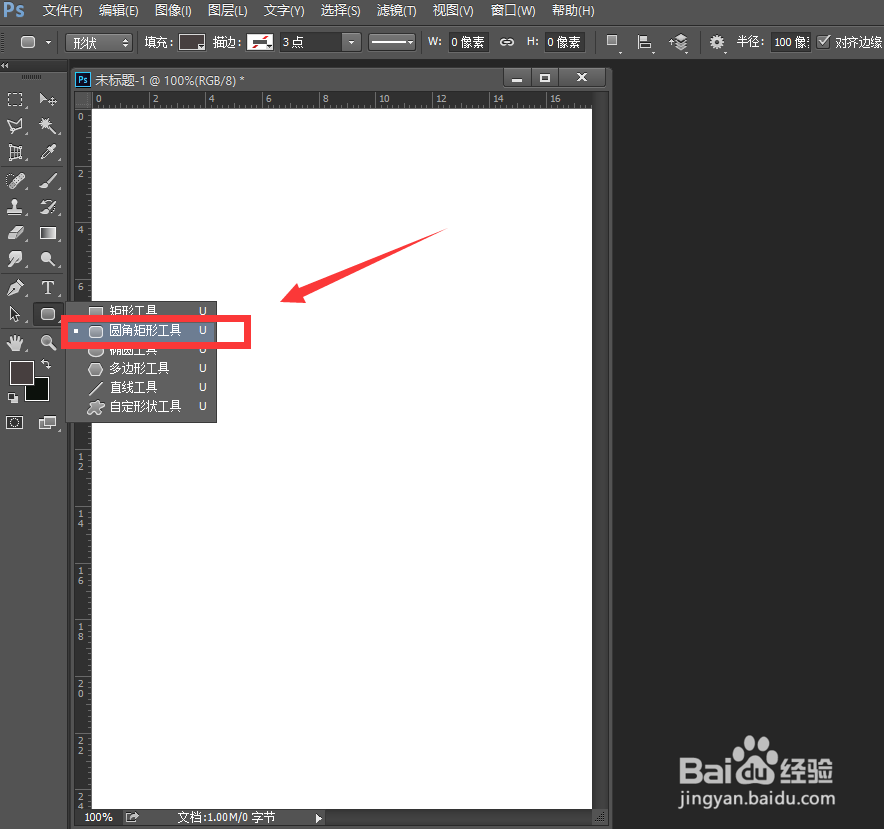Open path operations options
Image resolution: width=884 pixels, height=829 pixels.
click(612, 42)
